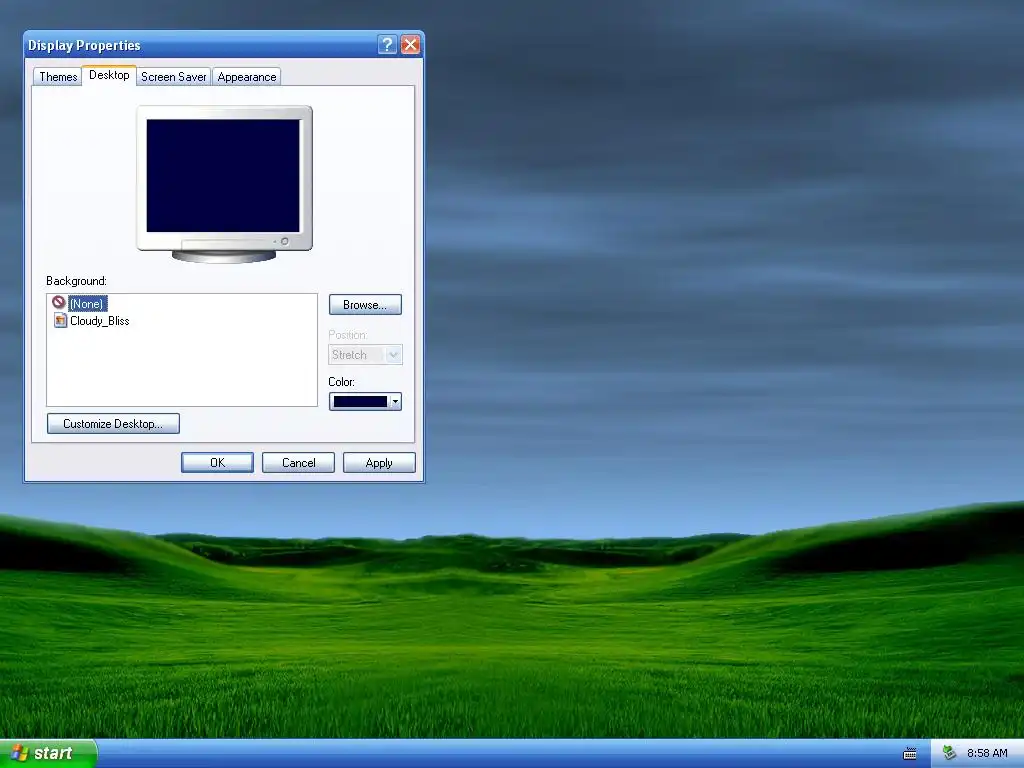The width and height of the screenshot is (1024, 768).
Task: Click the clock showing 8:58 AM
Action: pos(987,753)
